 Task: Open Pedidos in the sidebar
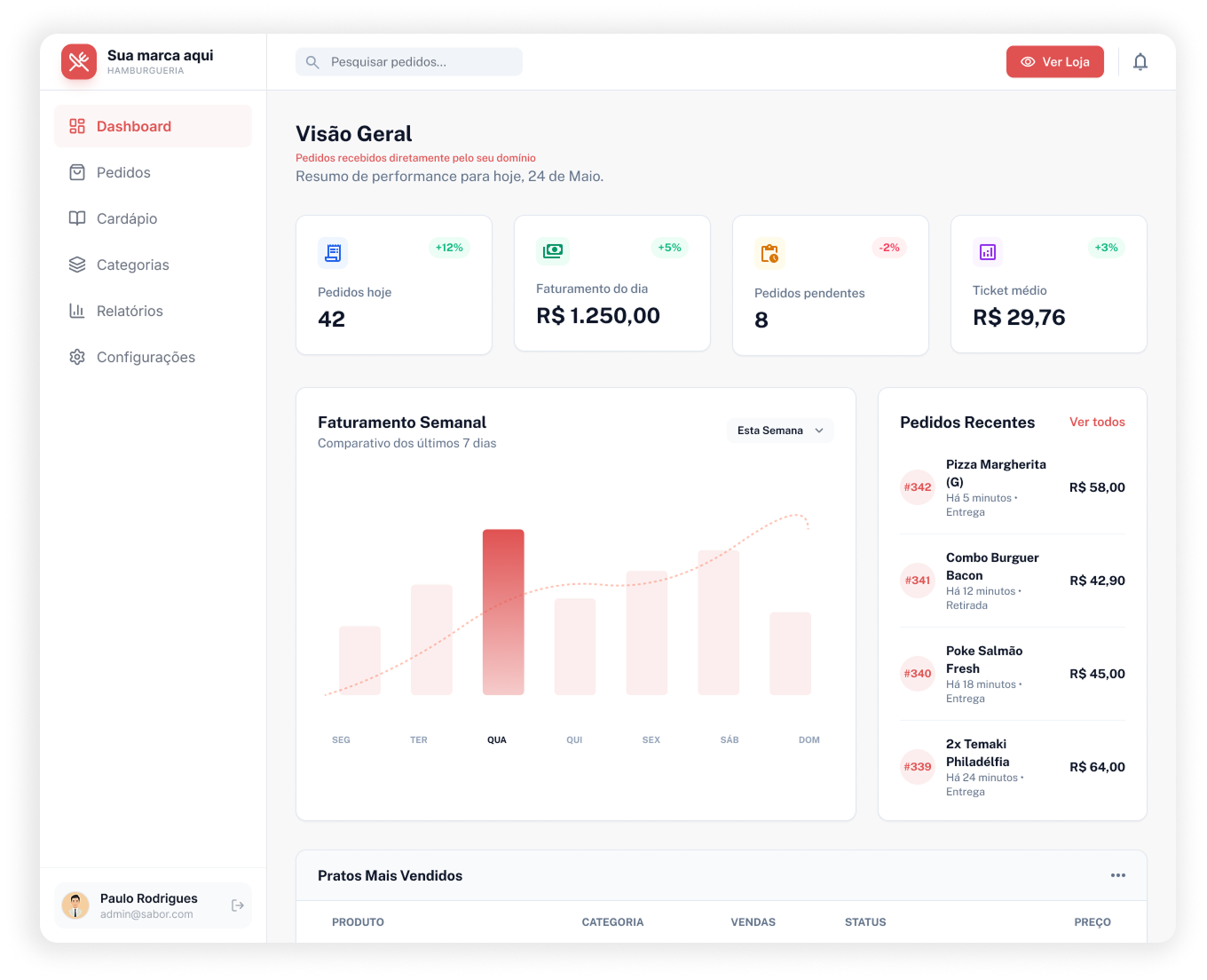tap(123, 172)
